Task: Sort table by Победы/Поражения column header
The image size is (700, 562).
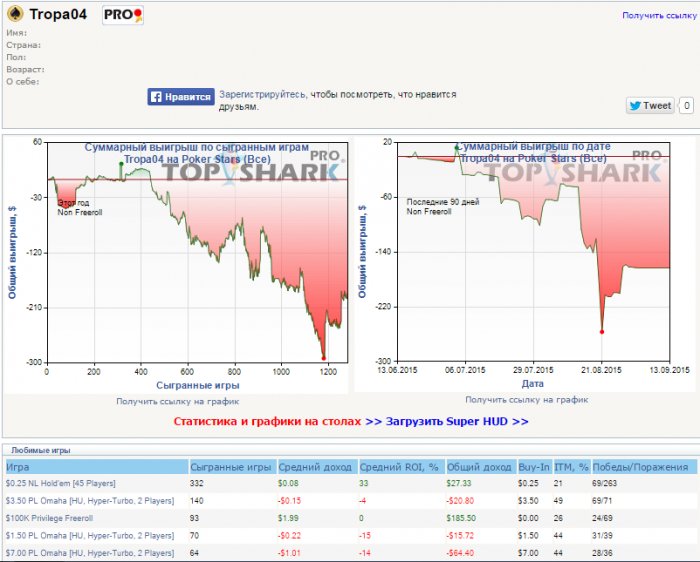Action: point(644,467)
